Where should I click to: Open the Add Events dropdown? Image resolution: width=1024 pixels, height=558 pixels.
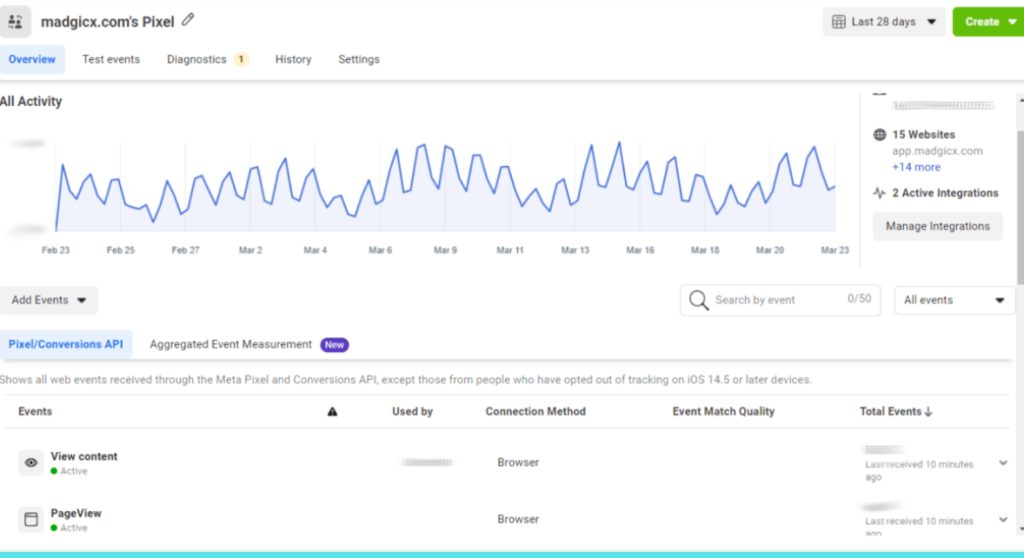pos(49,300)
